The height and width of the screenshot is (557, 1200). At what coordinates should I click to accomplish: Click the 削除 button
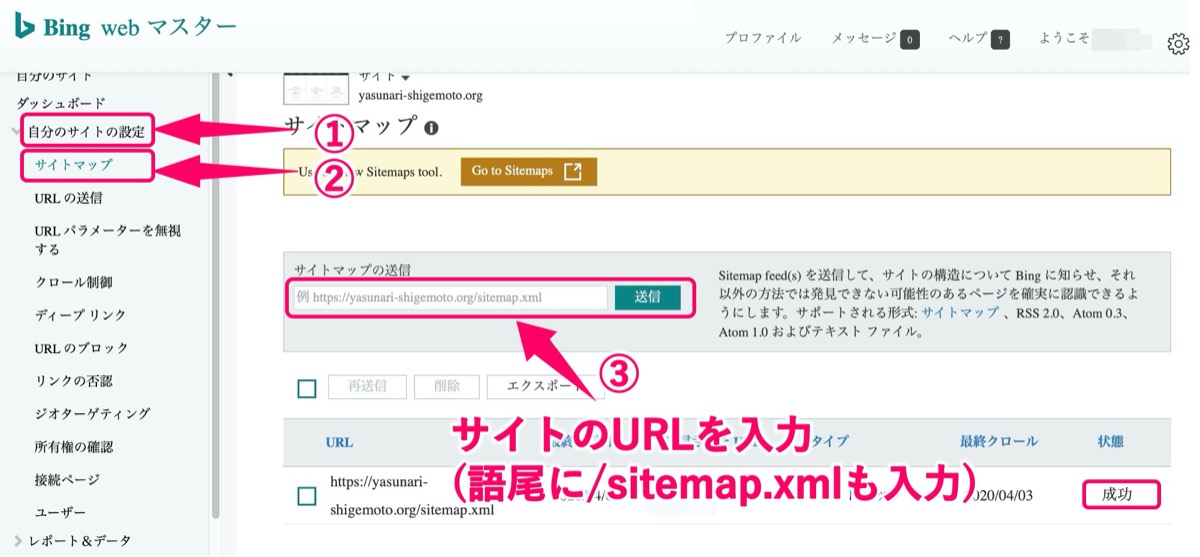pos(447,387)
